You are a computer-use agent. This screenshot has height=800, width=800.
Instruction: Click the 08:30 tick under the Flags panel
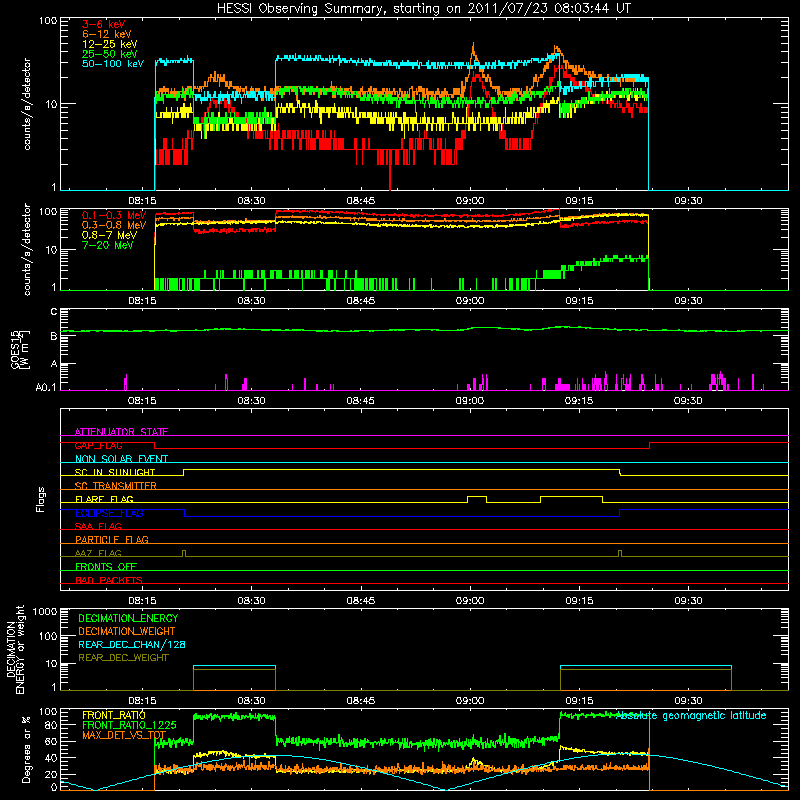pyautogui.click(x=252, y=601)
